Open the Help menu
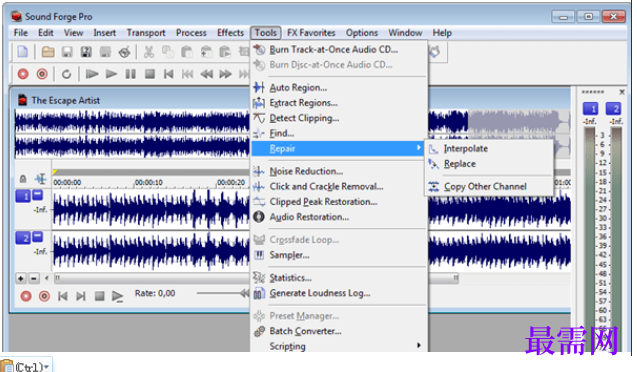This screenshot has height=372, width=637. [x=442, y=32]
